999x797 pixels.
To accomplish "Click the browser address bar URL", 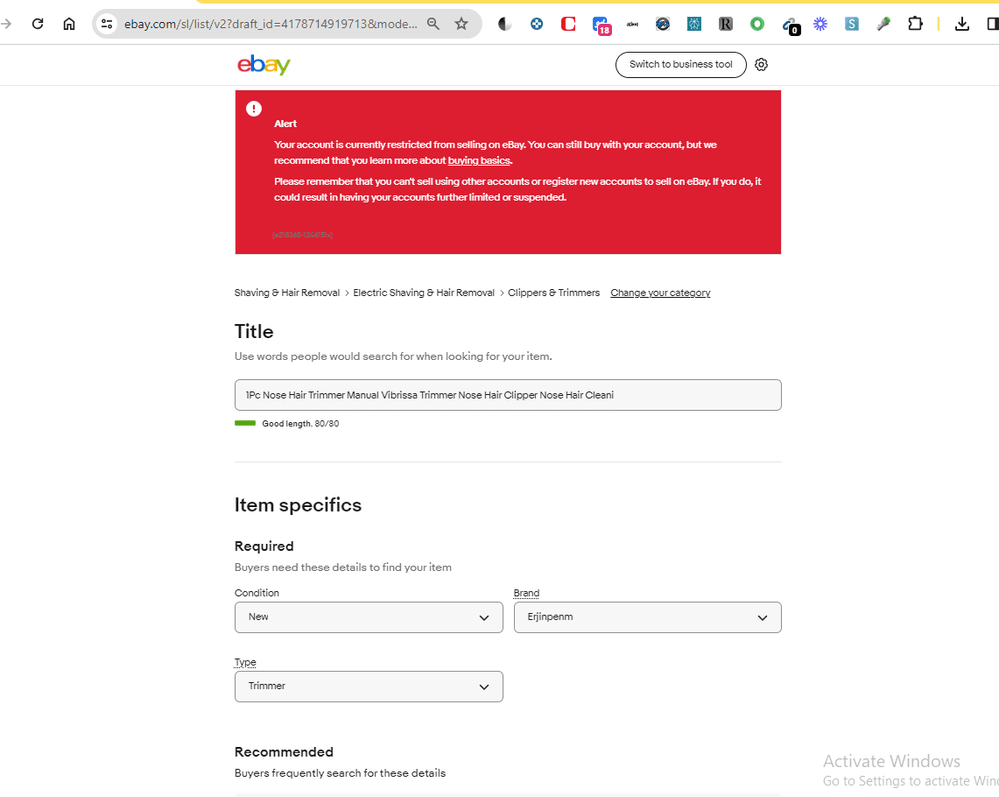I will coord(270,24).
